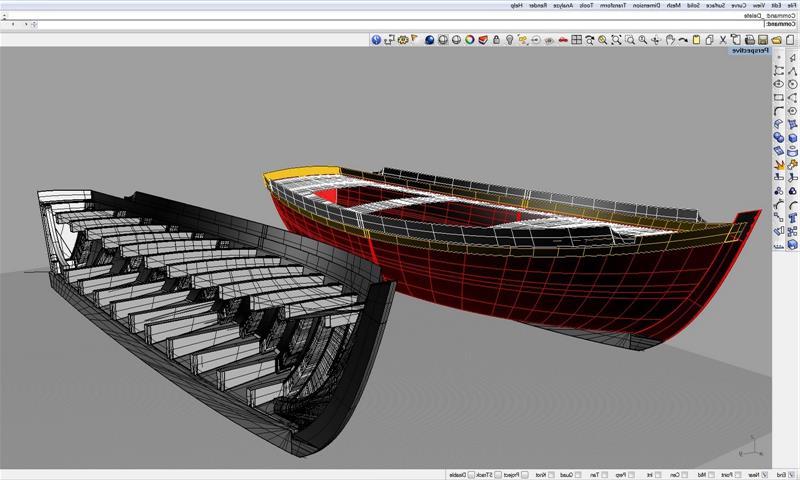Screen dimensions: 800x480
Task: Click the Perspective viewport title tab
Action: [749, 50]
